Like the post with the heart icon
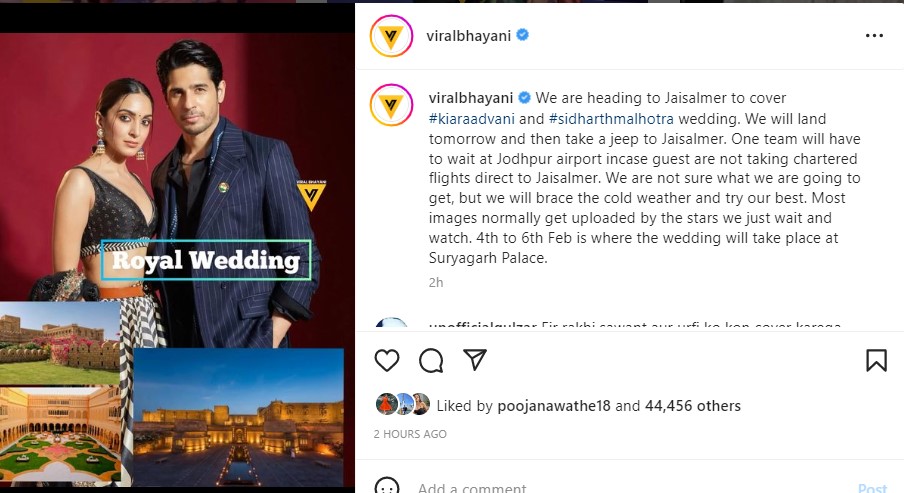 387,360
